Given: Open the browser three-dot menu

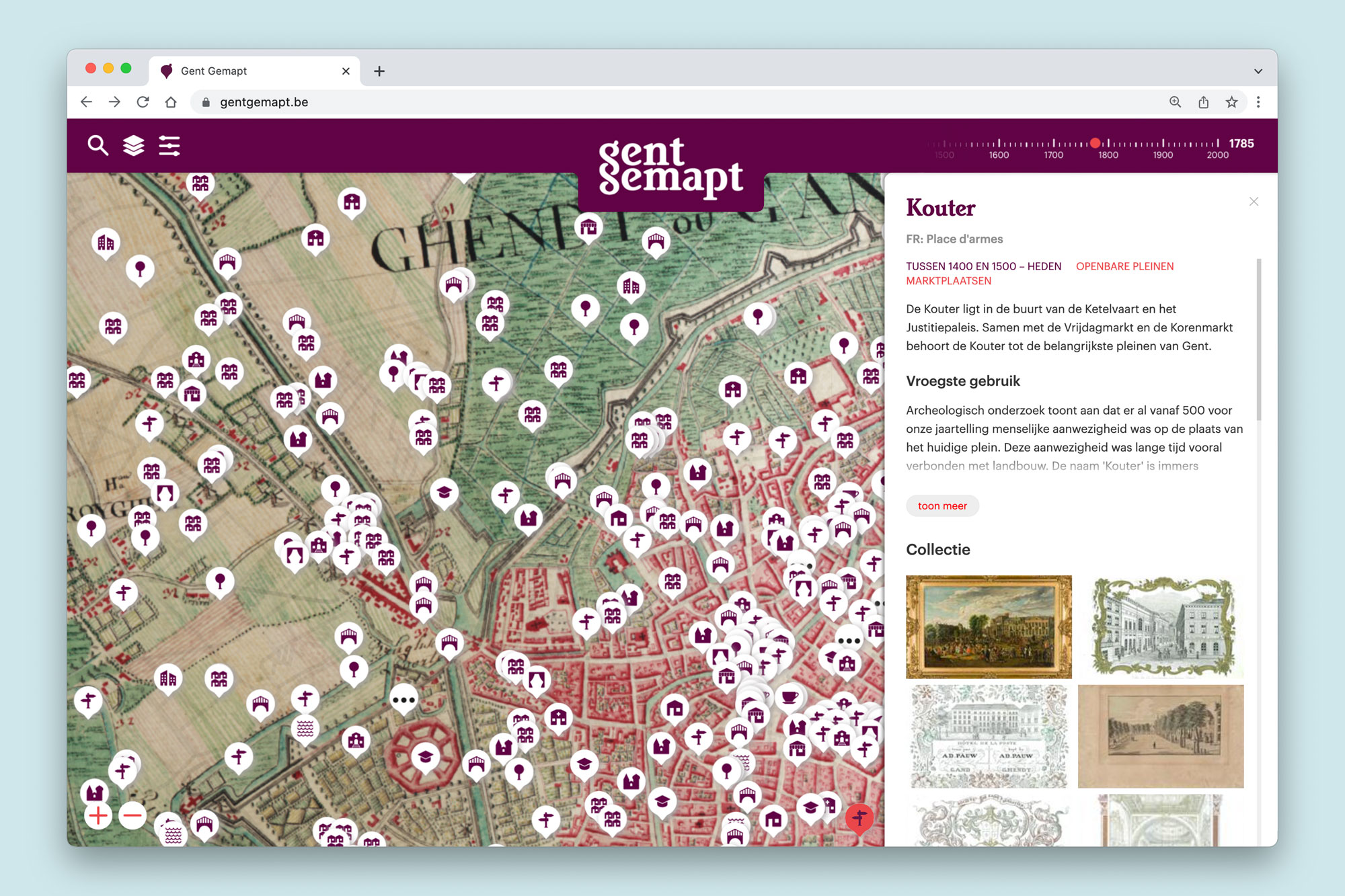Looking at the screenshot, I should pos(1258,102).
